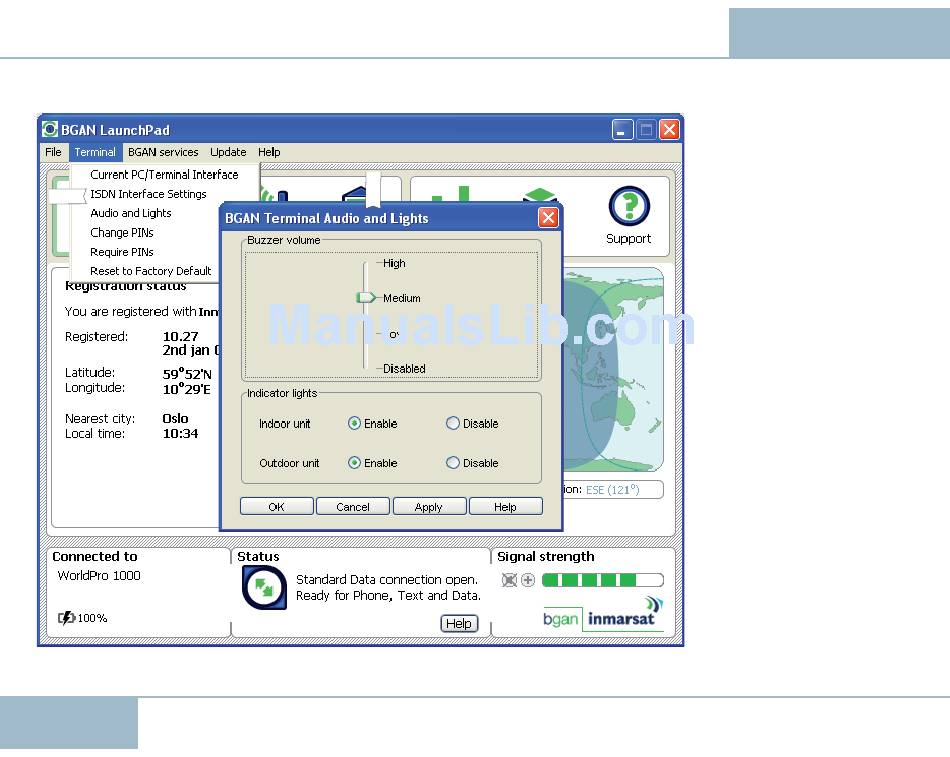Select Enable for outdoor unit lights

coord(354,463)
